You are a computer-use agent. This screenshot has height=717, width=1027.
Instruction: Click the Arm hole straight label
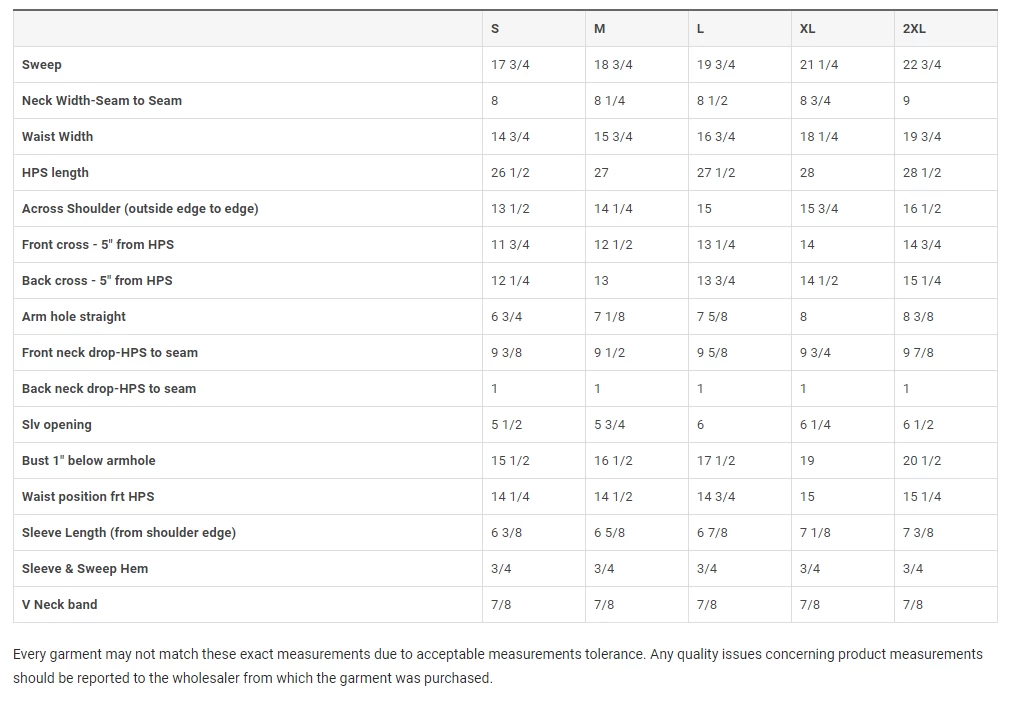[x=74, y=317]
